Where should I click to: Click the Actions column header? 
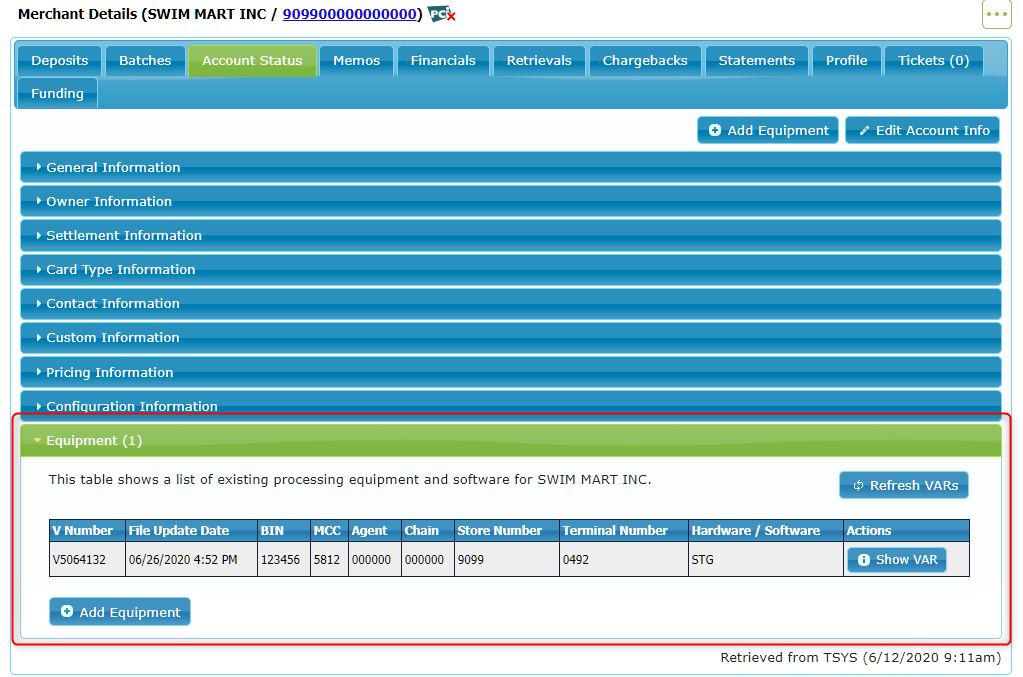pos(906,530)
